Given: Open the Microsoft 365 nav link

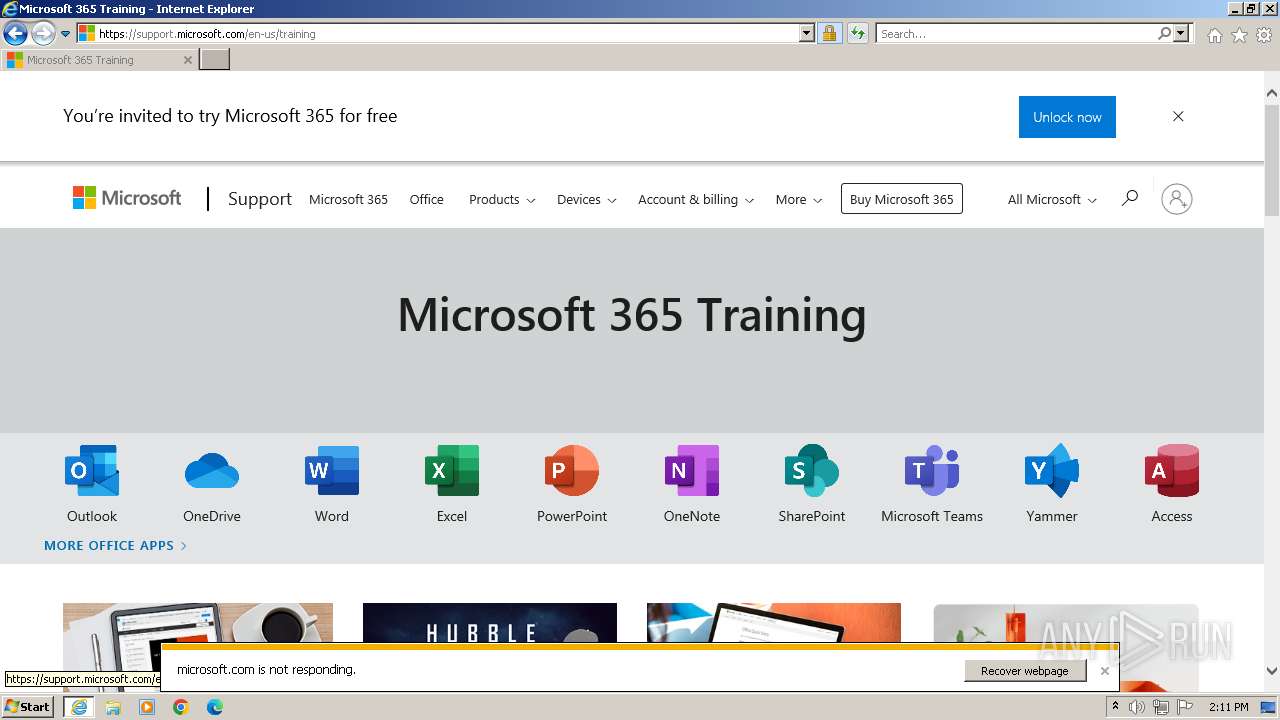Looking at the screenshot, I should click(348, 199).
